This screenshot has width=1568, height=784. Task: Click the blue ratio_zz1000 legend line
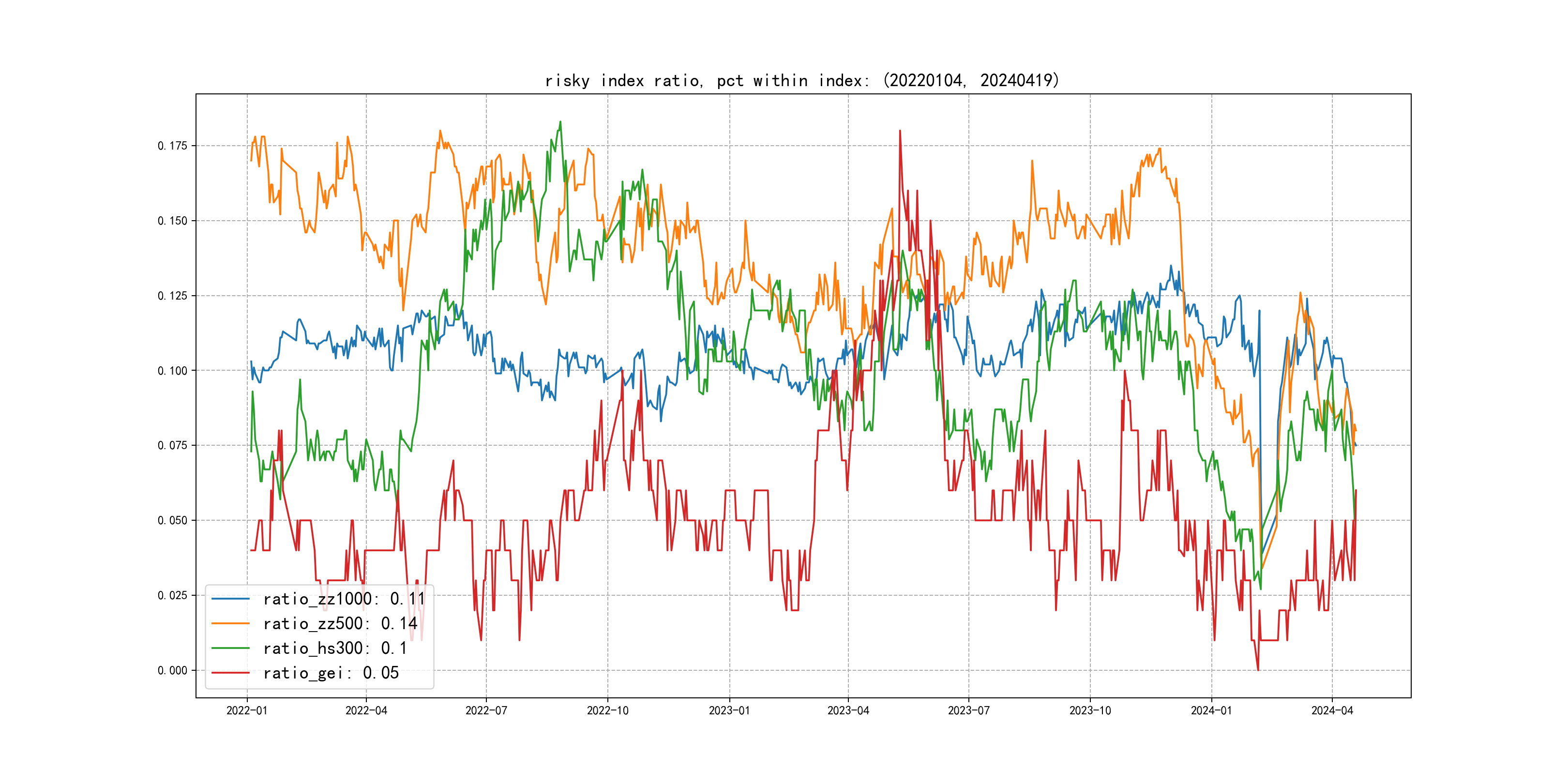(230, 599)
